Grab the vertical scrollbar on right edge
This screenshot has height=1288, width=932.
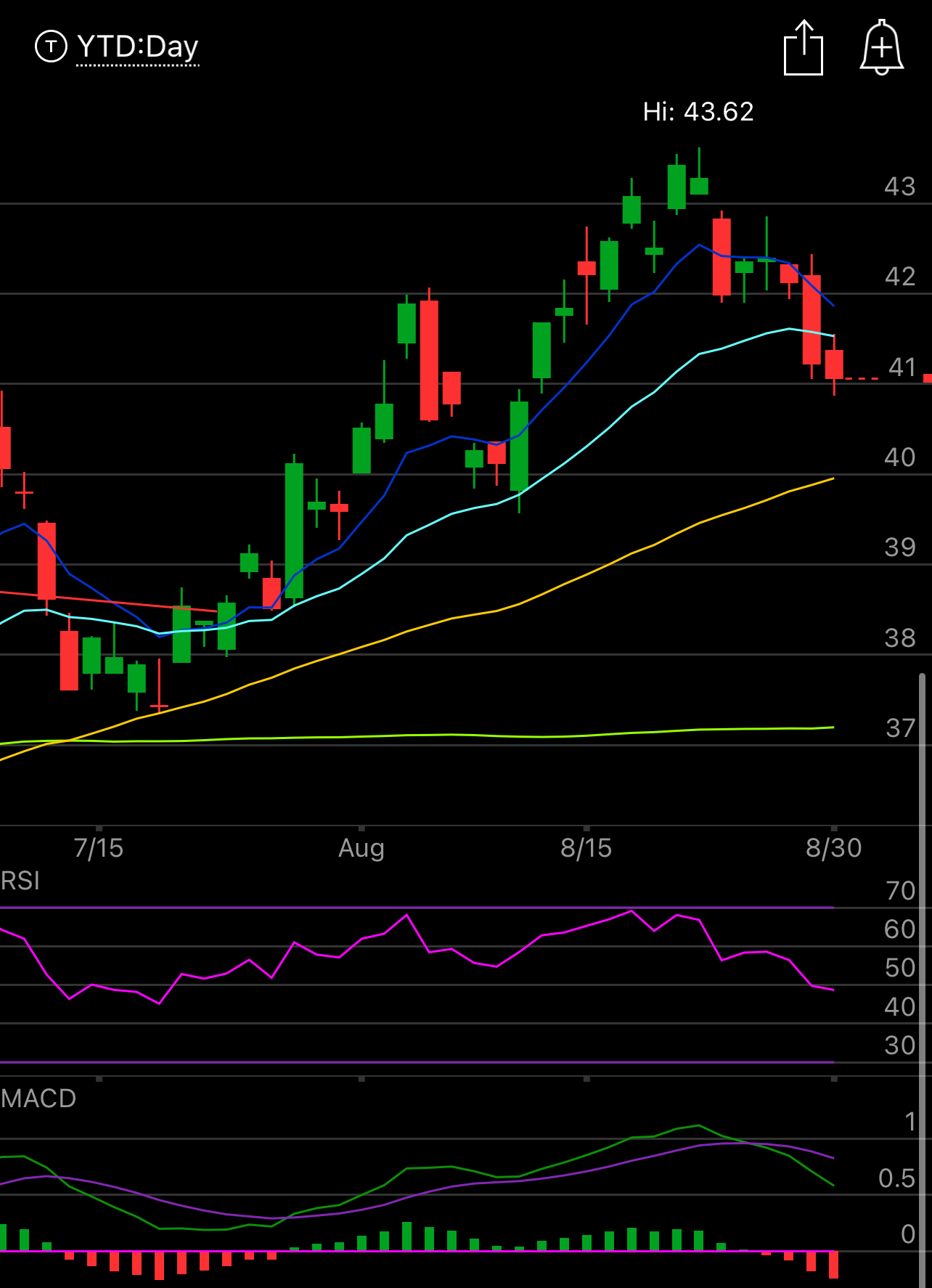923,980
